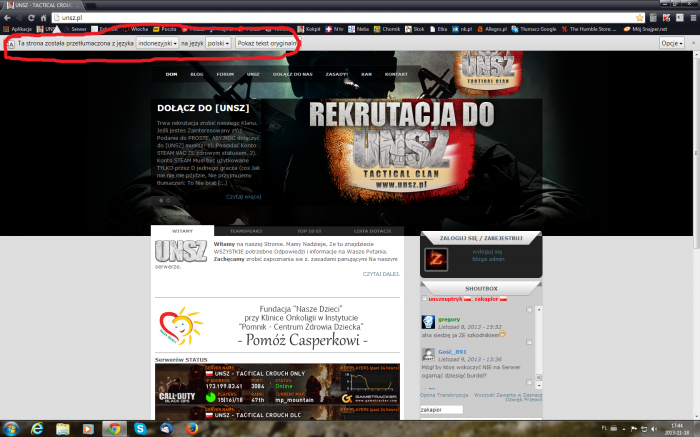This screenshot has height=437, width=700.
Task: Open Skype from the taskbar
Action: [x=140, y=429]
